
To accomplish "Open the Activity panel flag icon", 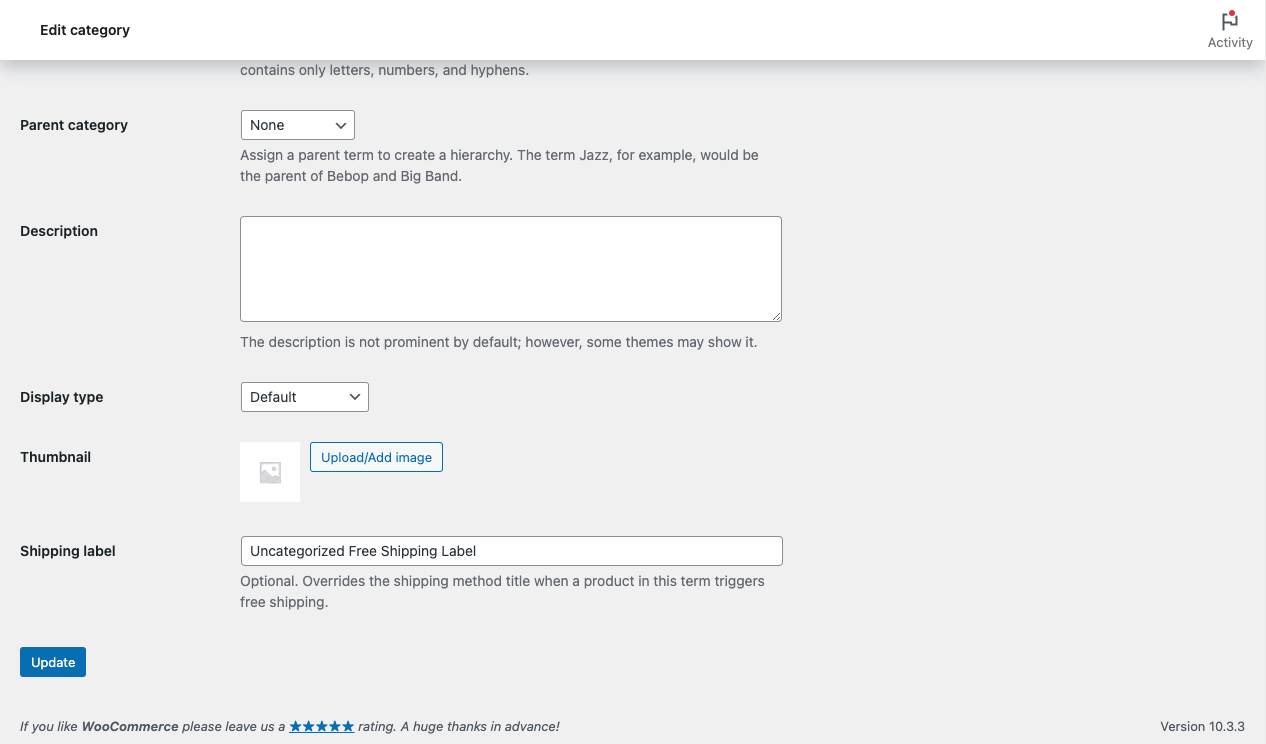I will [1230, 20].
